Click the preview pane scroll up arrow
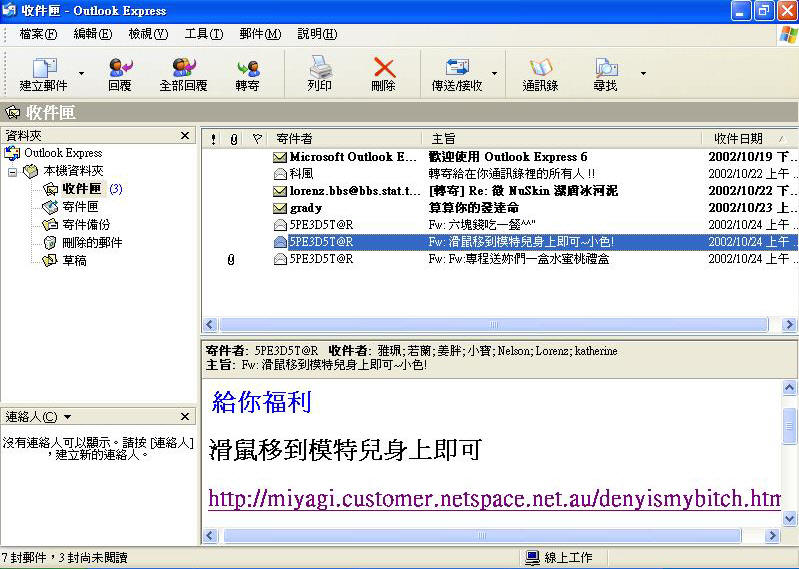The width and height of the screenshot is (799, 569). [789, 388]
